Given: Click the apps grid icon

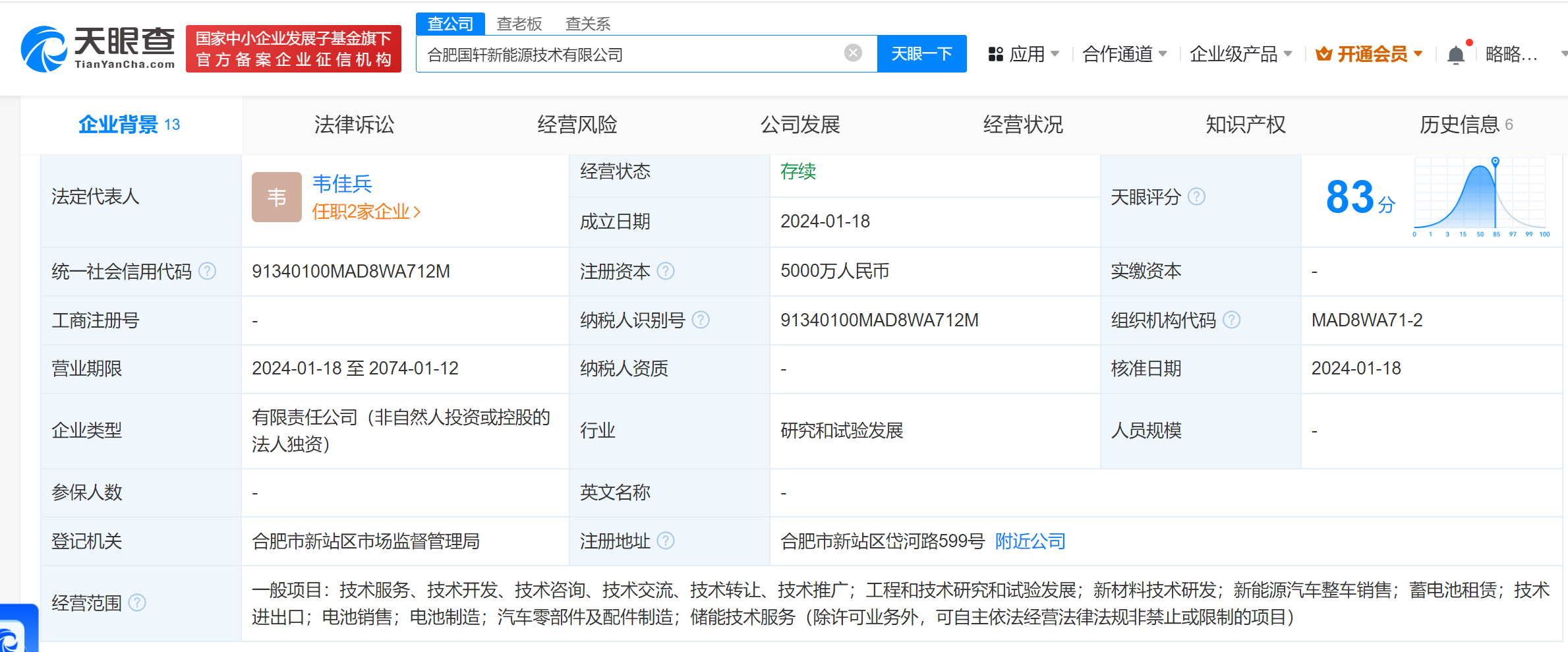Looking at the screenshot, I should 995,54.
